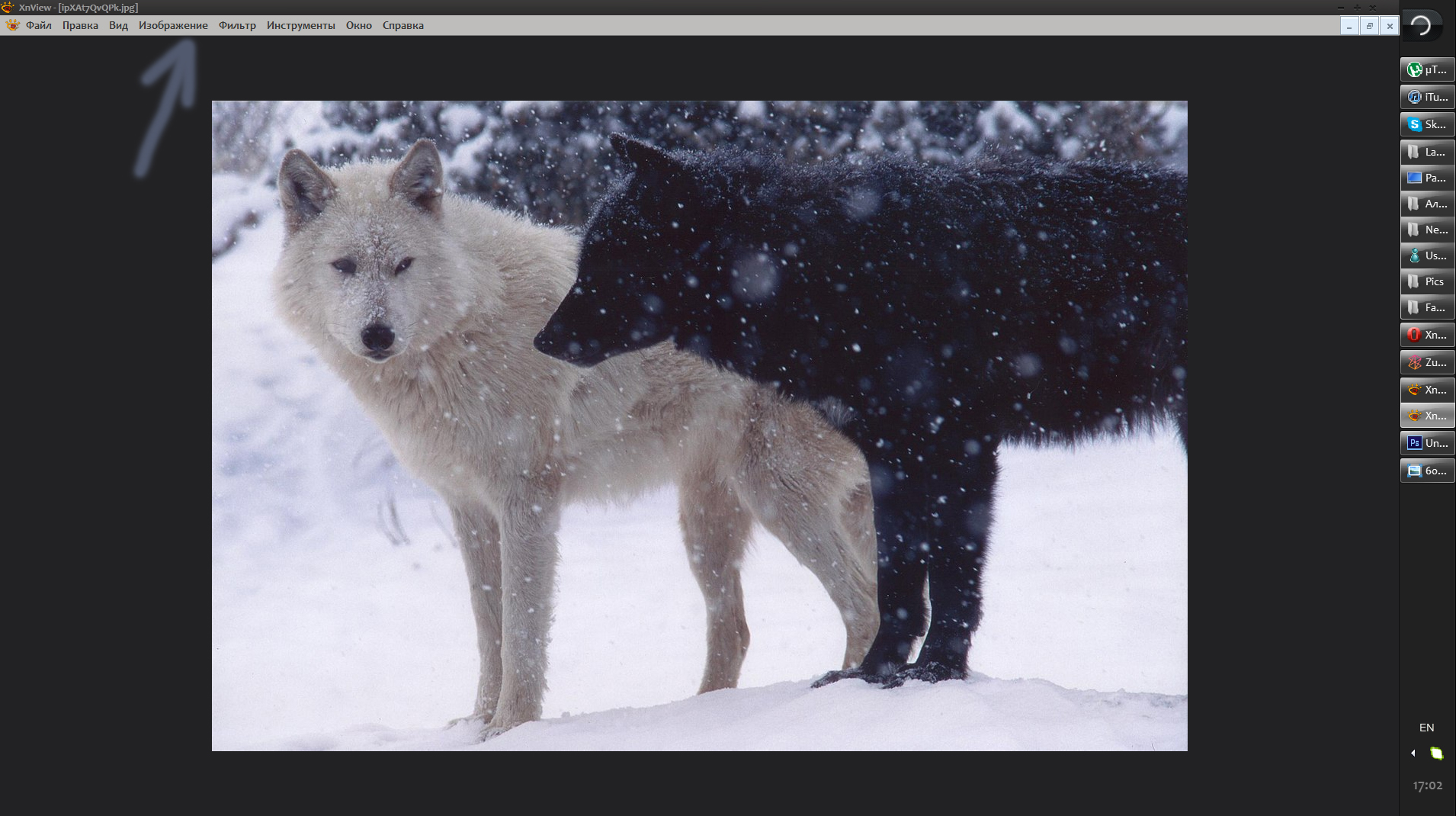1456x816 pixels.
Task: Click the green tray notification icon
Action: click(x=1437, y=753)
